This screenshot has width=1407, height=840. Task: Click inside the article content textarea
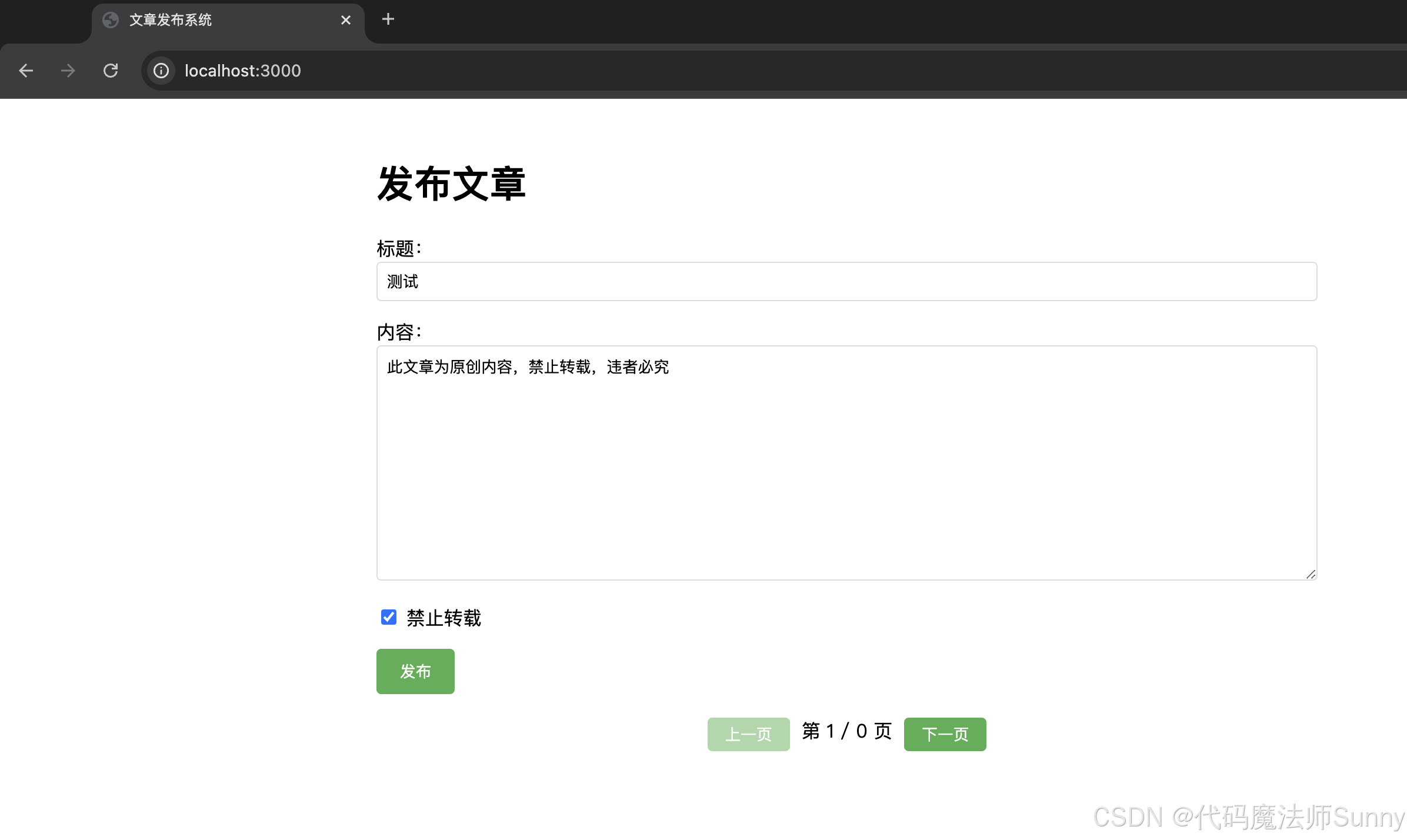click(x=846, y=462)
